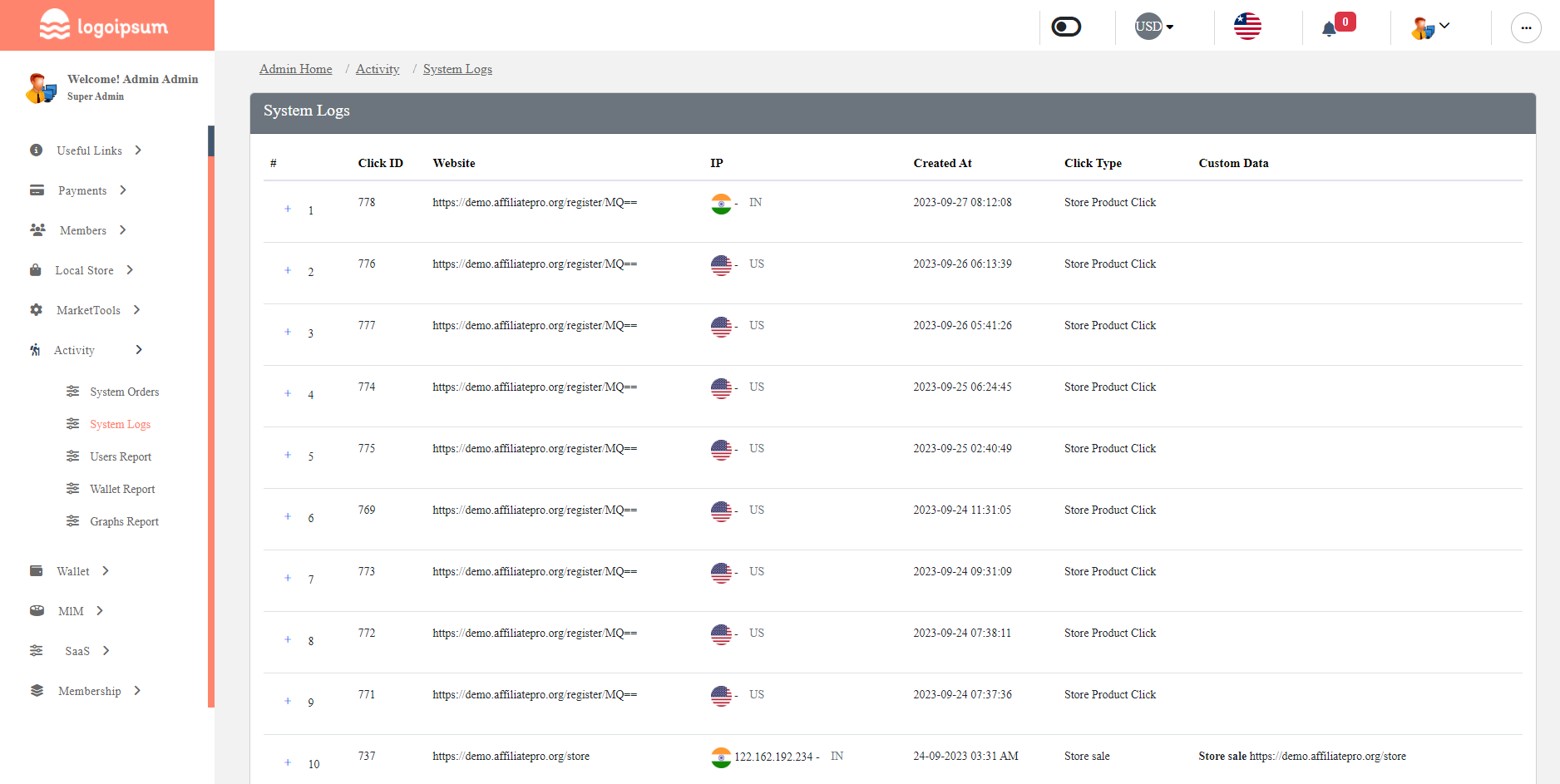Open Graphs Report menu item
The width and height of the screenshot is (1560, 784).
point(124,521)
